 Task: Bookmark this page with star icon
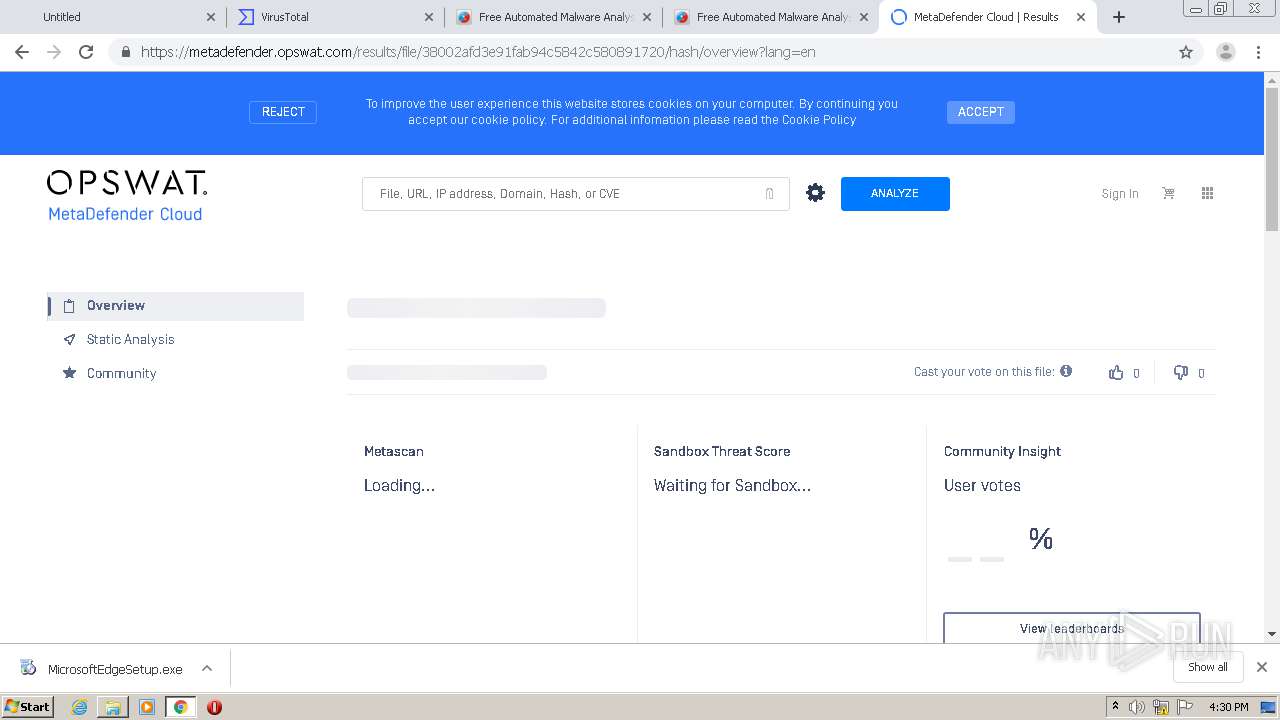coord(1186,52)
